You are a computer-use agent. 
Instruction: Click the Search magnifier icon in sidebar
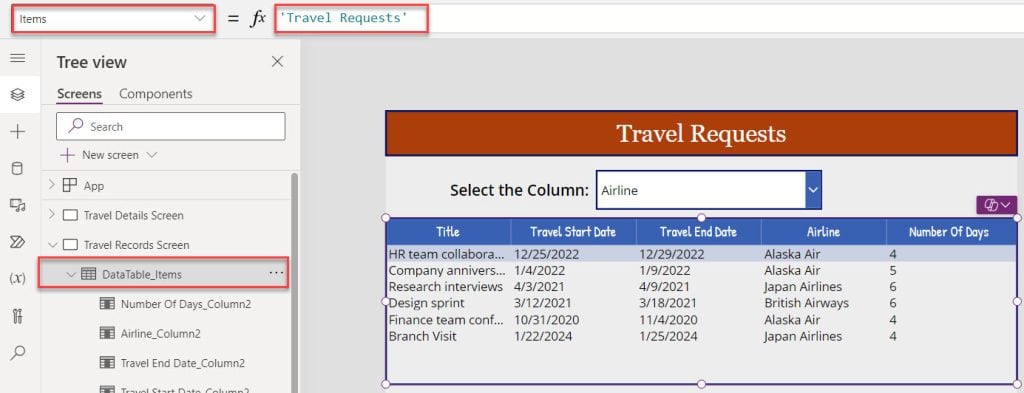(x=18, y=353)
